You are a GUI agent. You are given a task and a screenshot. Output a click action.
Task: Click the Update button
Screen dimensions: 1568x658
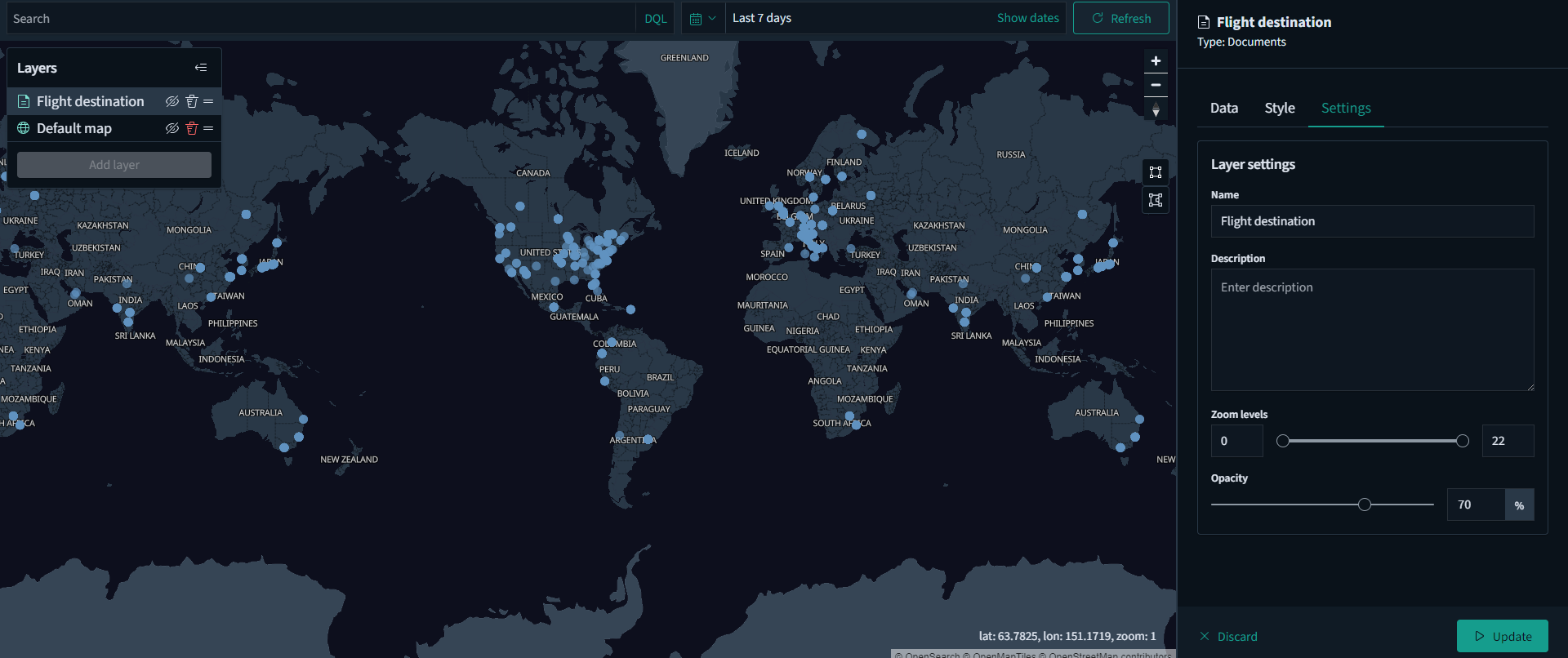coord(1503,636)
